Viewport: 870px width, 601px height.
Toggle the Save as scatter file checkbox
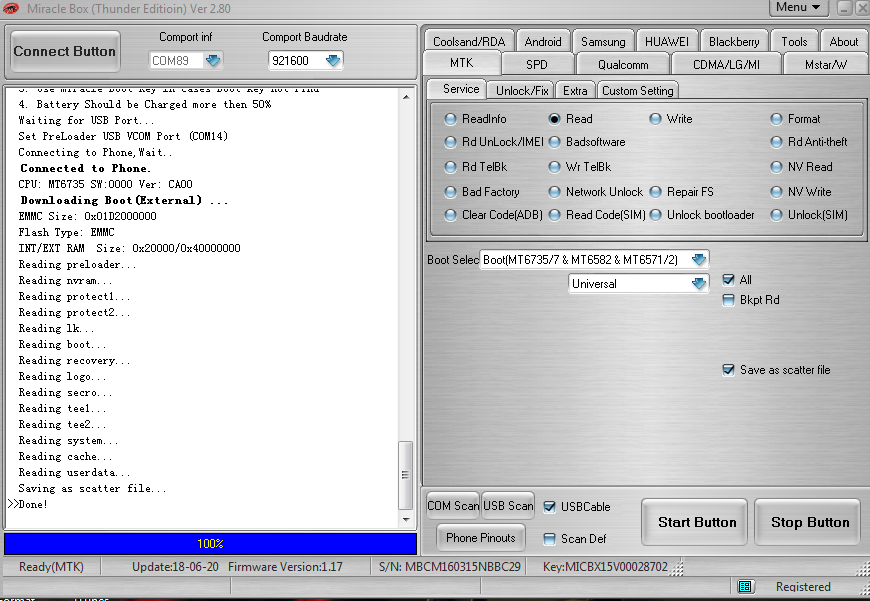point(729,370)
